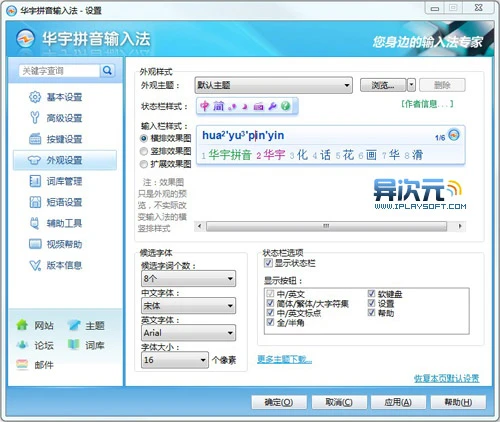Toggle 简体/繁体/大字符集 checkbox
Screen dimensions: 500x422
[270, 303]
